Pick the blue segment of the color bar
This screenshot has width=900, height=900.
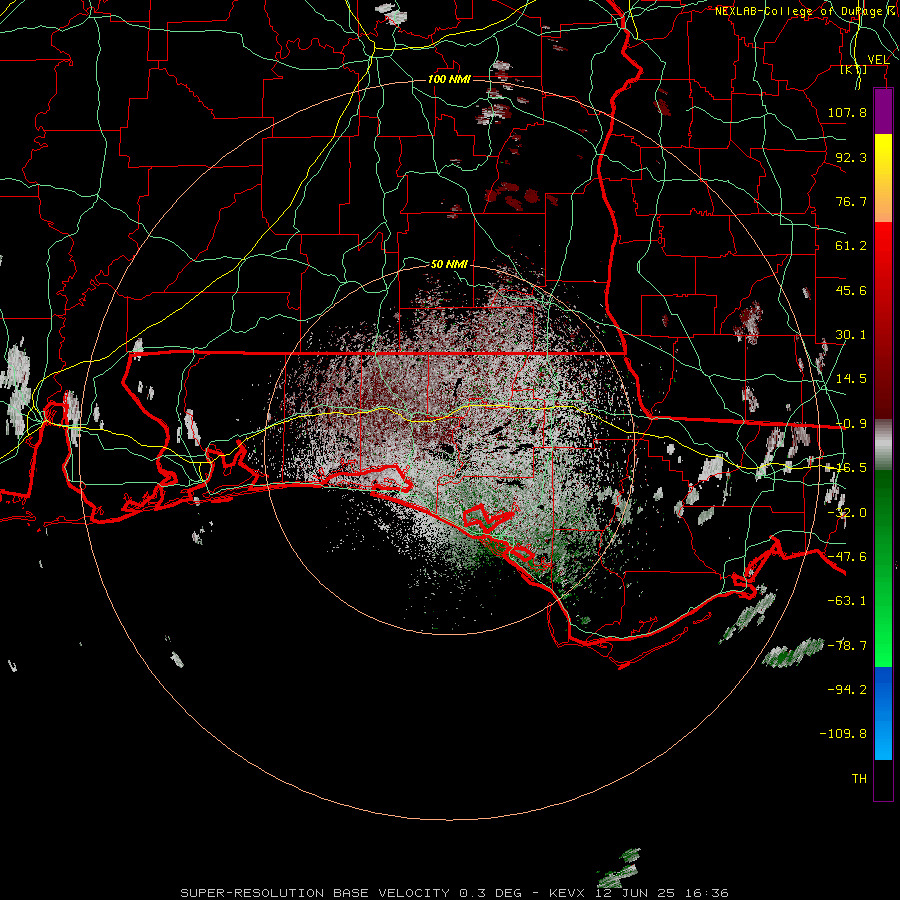(883, 713)
